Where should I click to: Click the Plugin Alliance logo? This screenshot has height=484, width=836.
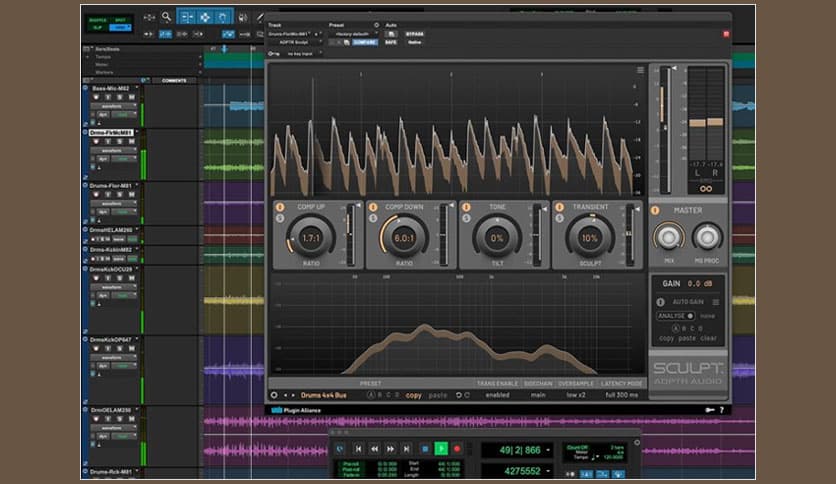click(x=296, y=410)
